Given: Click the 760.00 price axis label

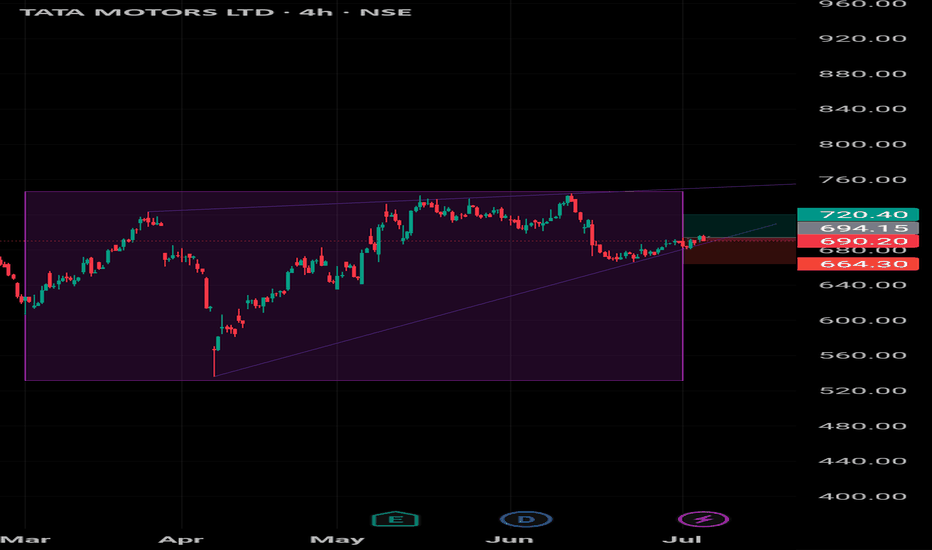Looking at the screenshot, I should click(862, 180).
